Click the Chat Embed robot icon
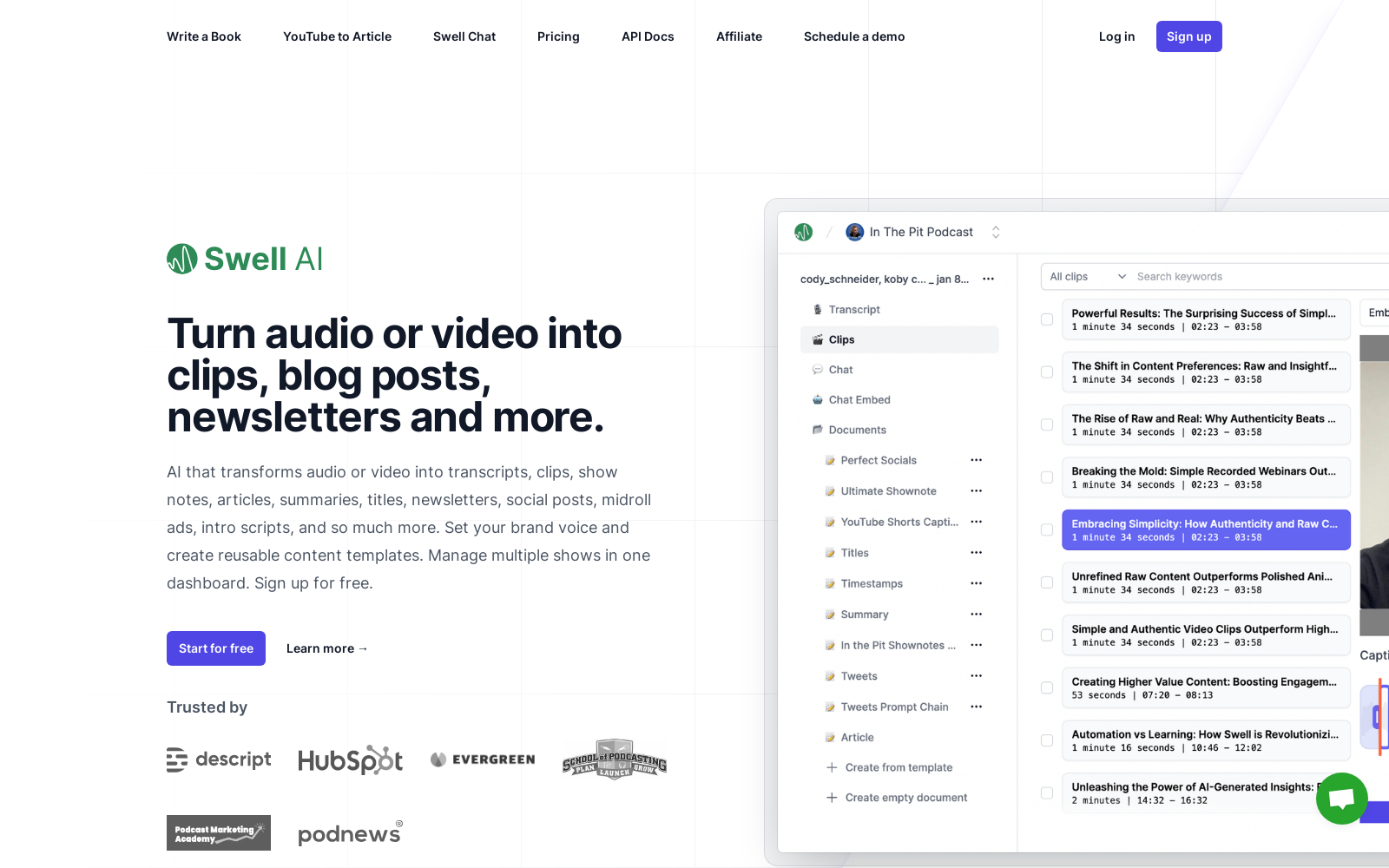1389x868 pixels. coord(818,400)
